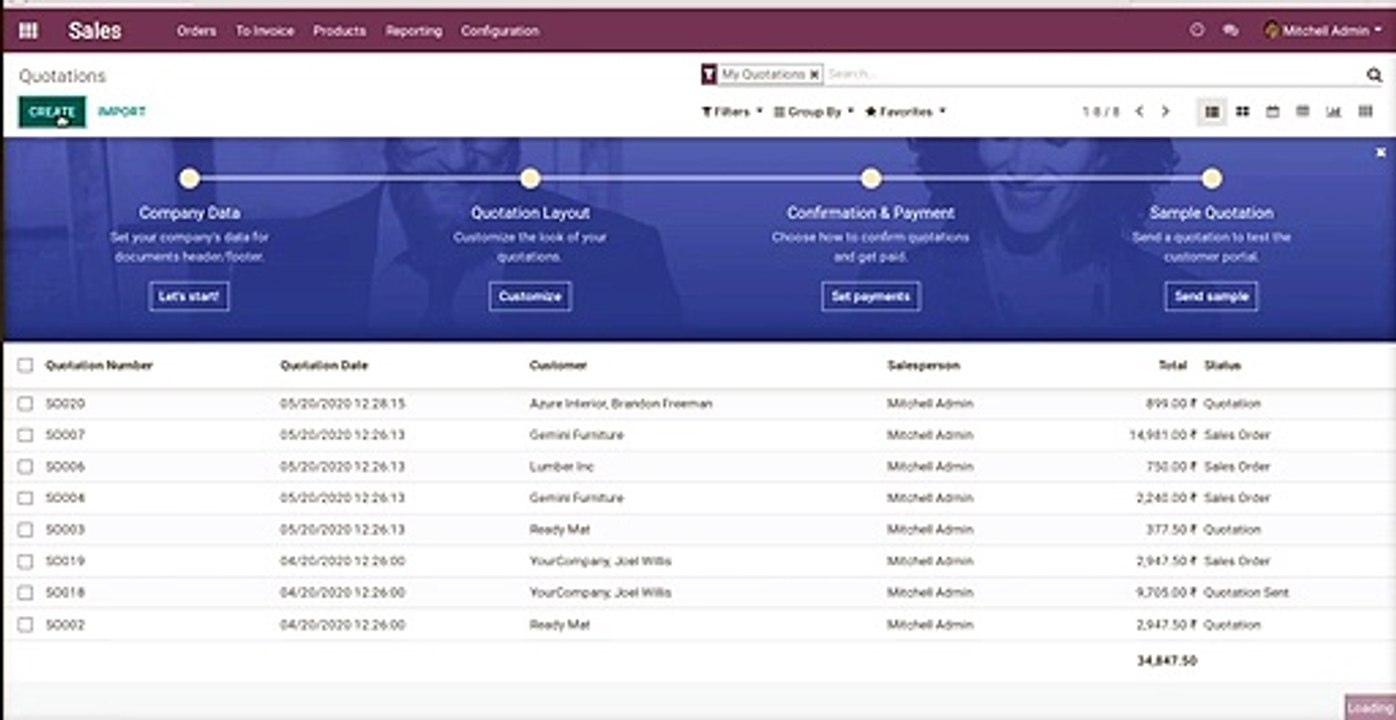
Task: Click the Set payments button
Action: click(x=871, y=297)
